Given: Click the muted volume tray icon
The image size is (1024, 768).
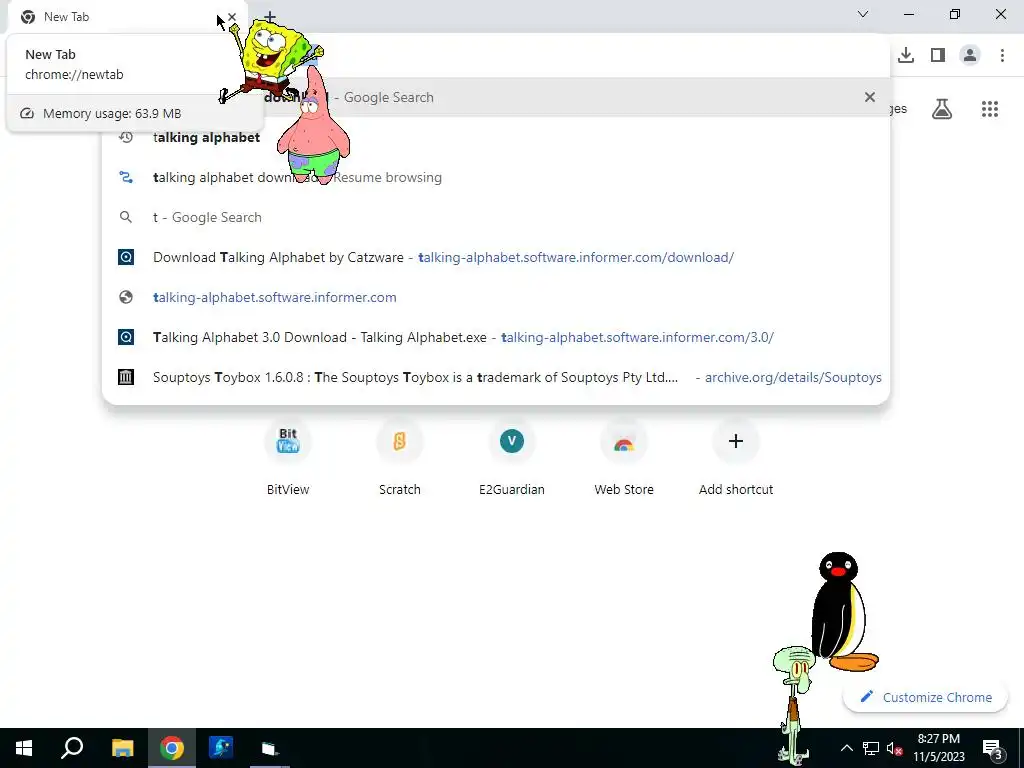Looking at the screenshot, I should [x=894, y=748].
